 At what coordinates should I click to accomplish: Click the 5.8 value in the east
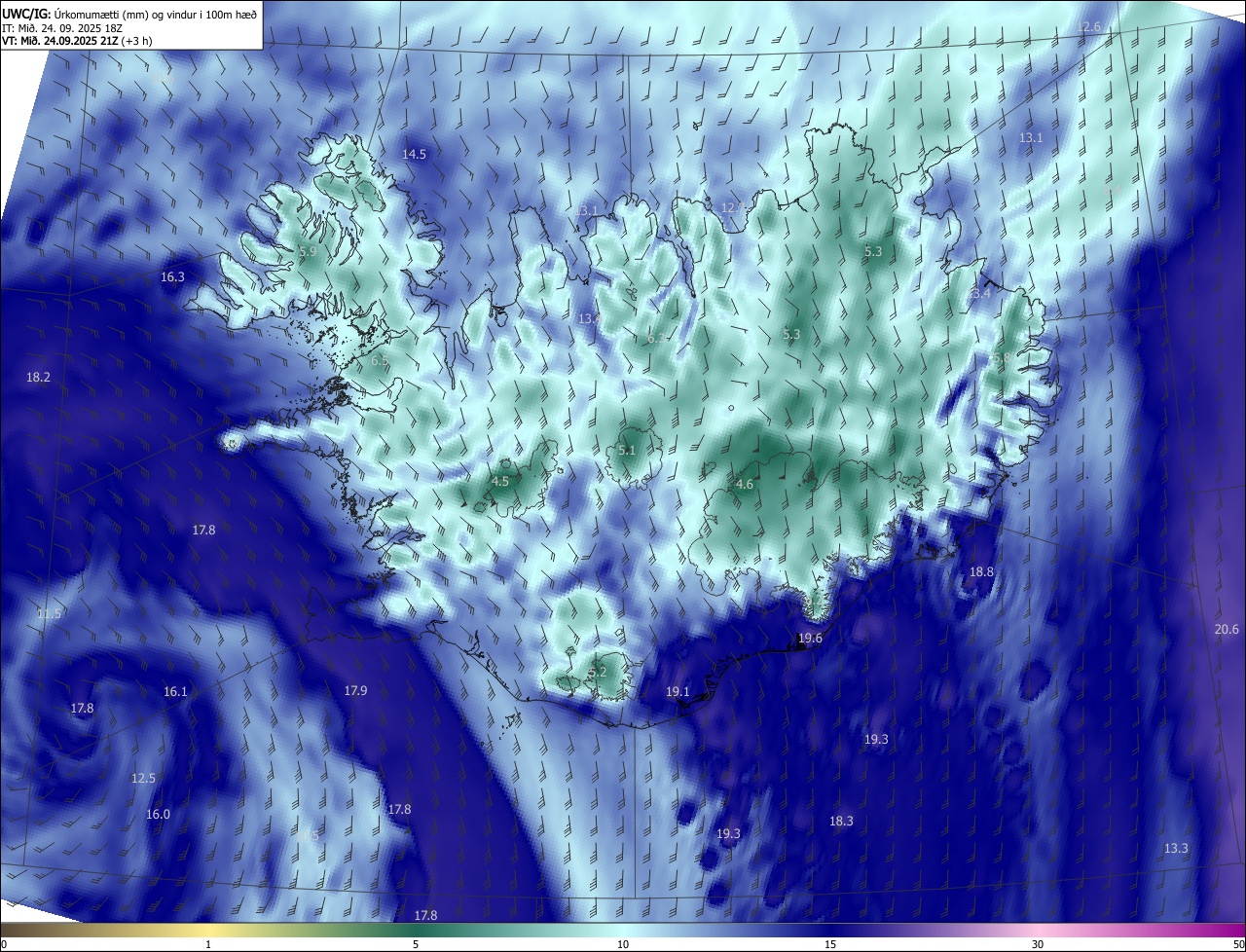coord(1001,358)
